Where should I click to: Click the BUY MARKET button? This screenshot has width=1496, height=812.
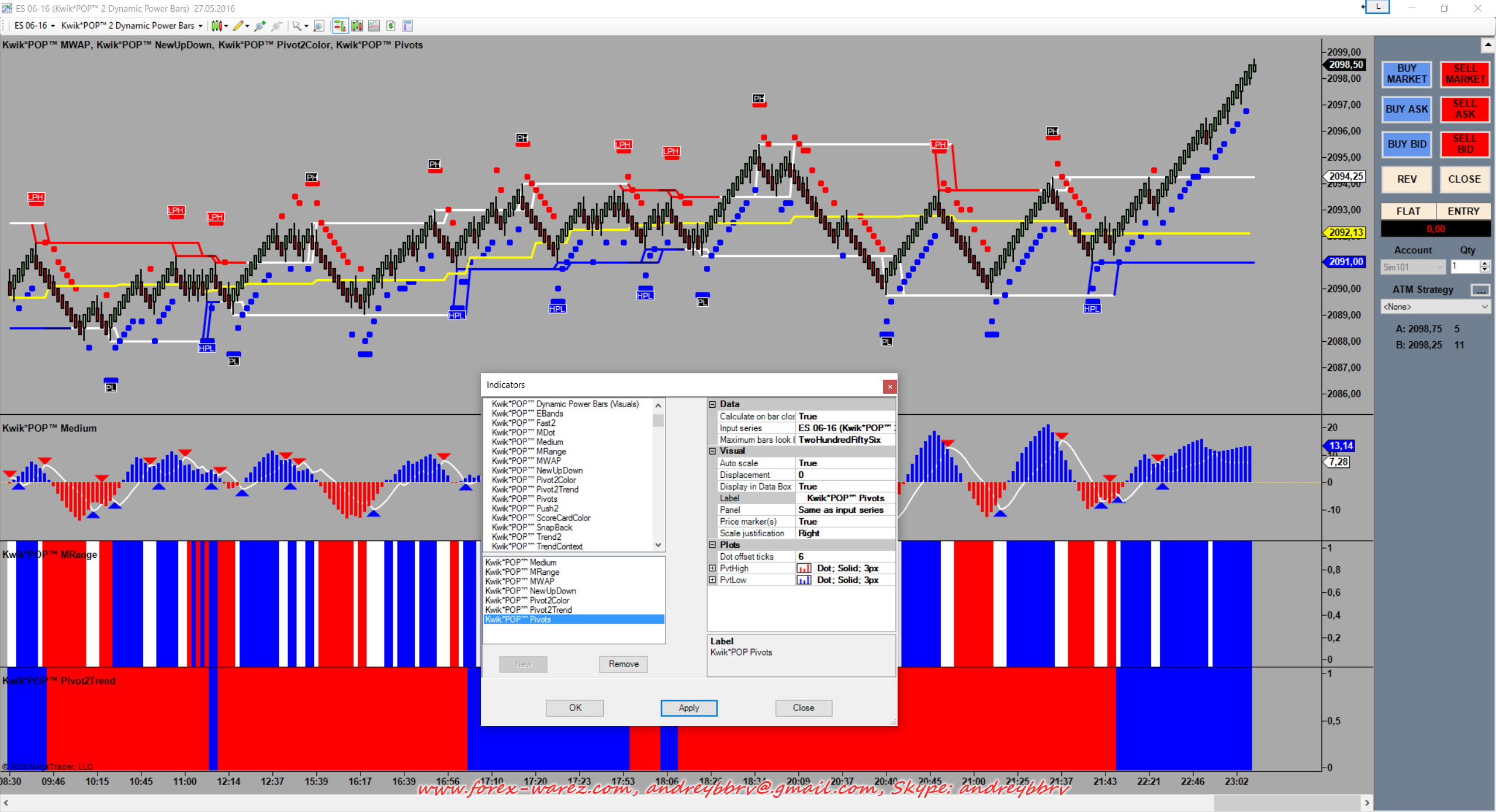coord(1407,74)
